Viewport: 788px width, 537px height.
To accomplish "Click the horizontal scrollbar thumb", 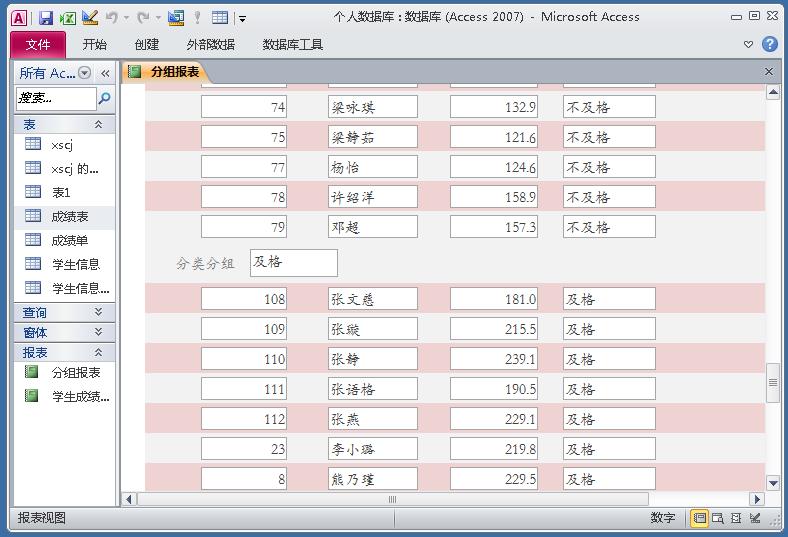I will (x=392, y=499).
